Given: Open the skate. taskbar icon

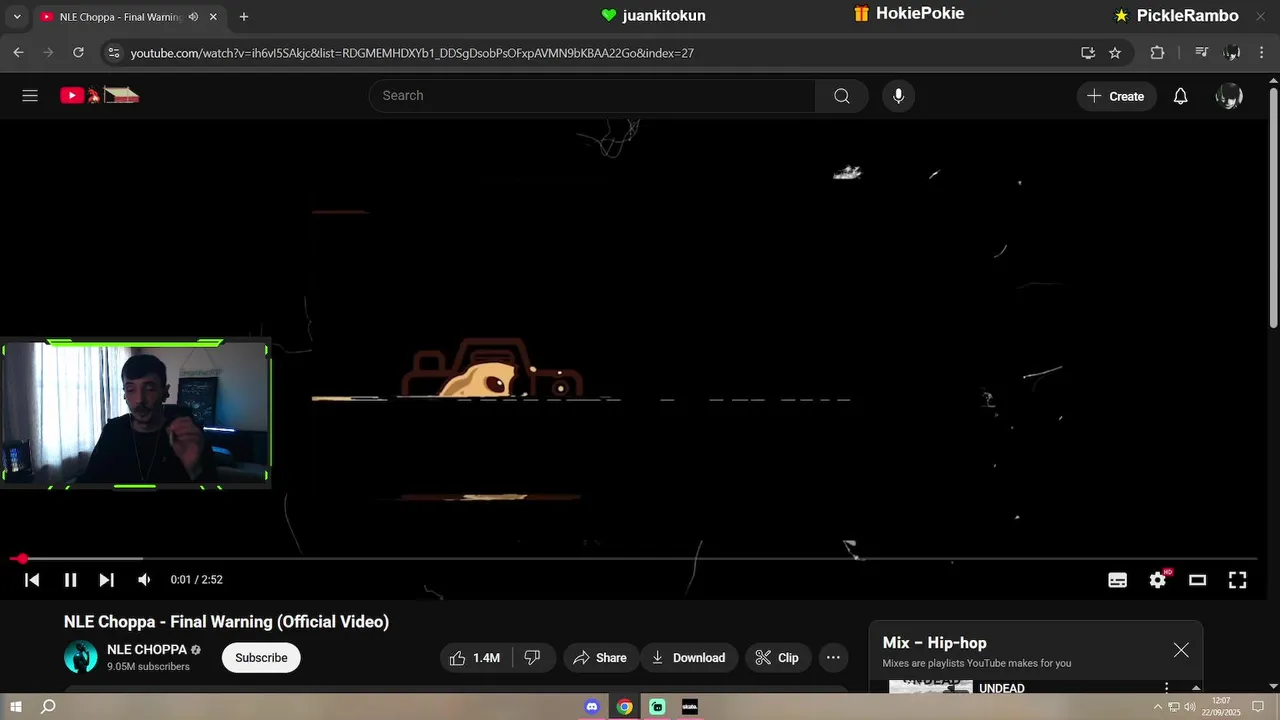Looking at the screenshot, I should coord(690,707).
